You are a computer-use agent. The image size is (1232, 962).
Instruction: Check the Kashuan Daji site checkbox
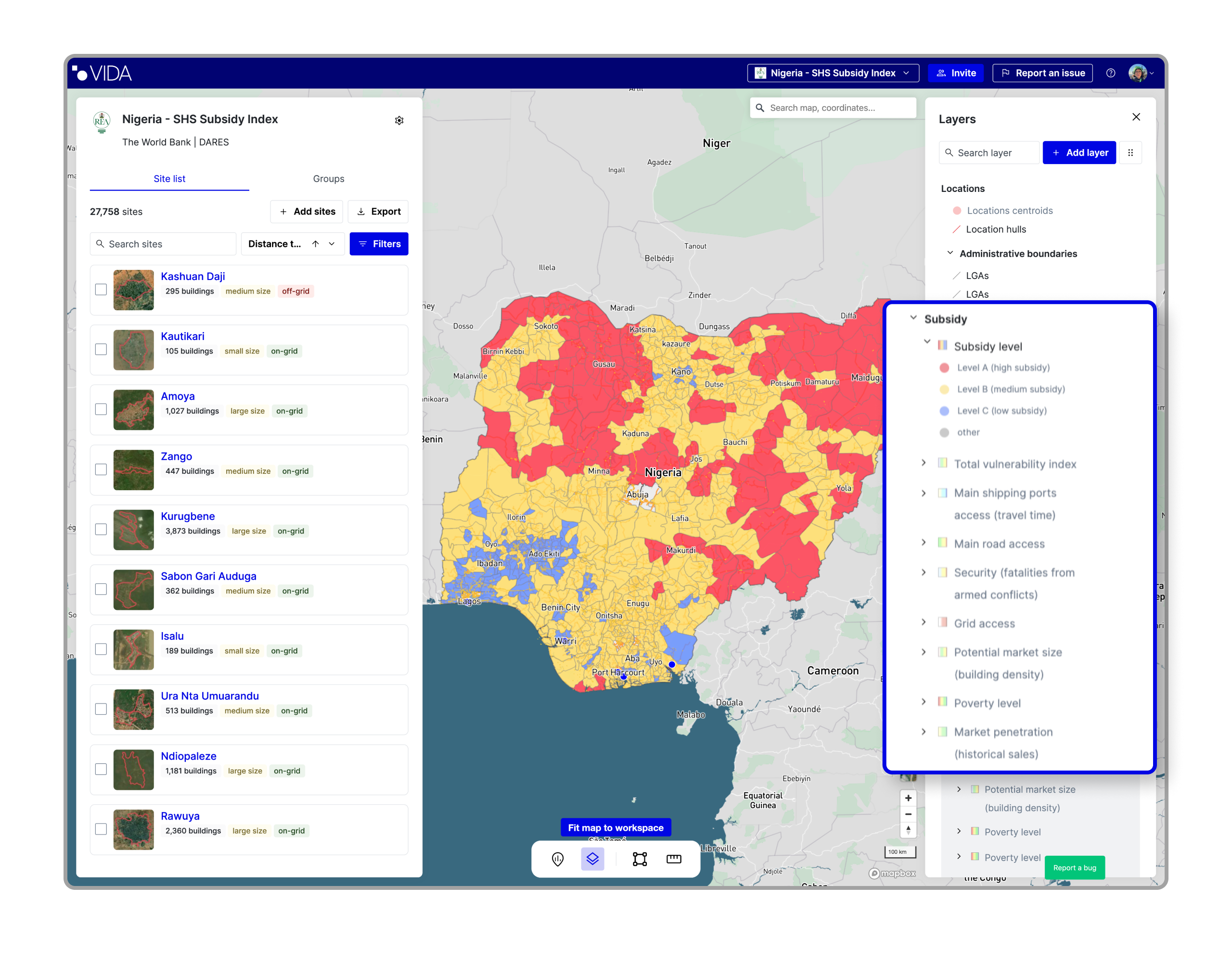click(x=101, y=289)
